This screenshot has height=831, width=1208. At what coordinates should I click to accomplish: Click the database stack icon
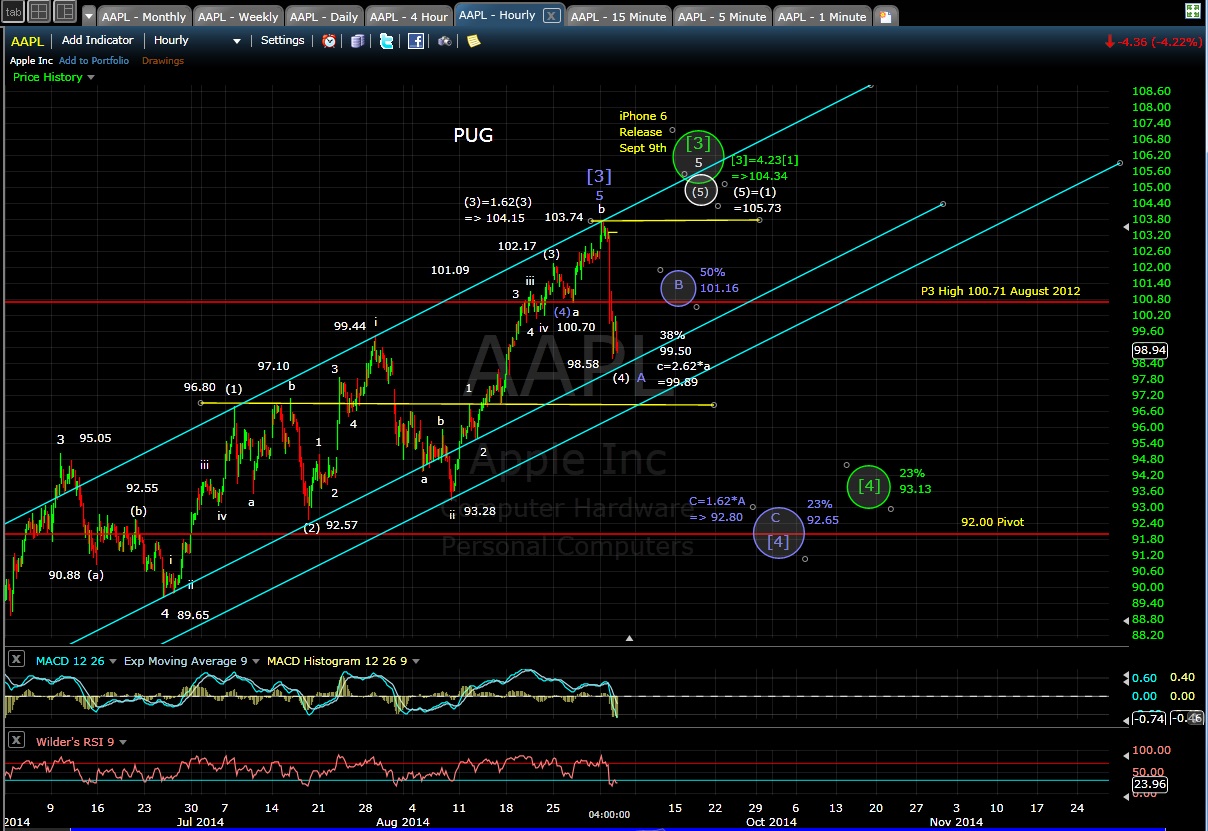(357, 41)
